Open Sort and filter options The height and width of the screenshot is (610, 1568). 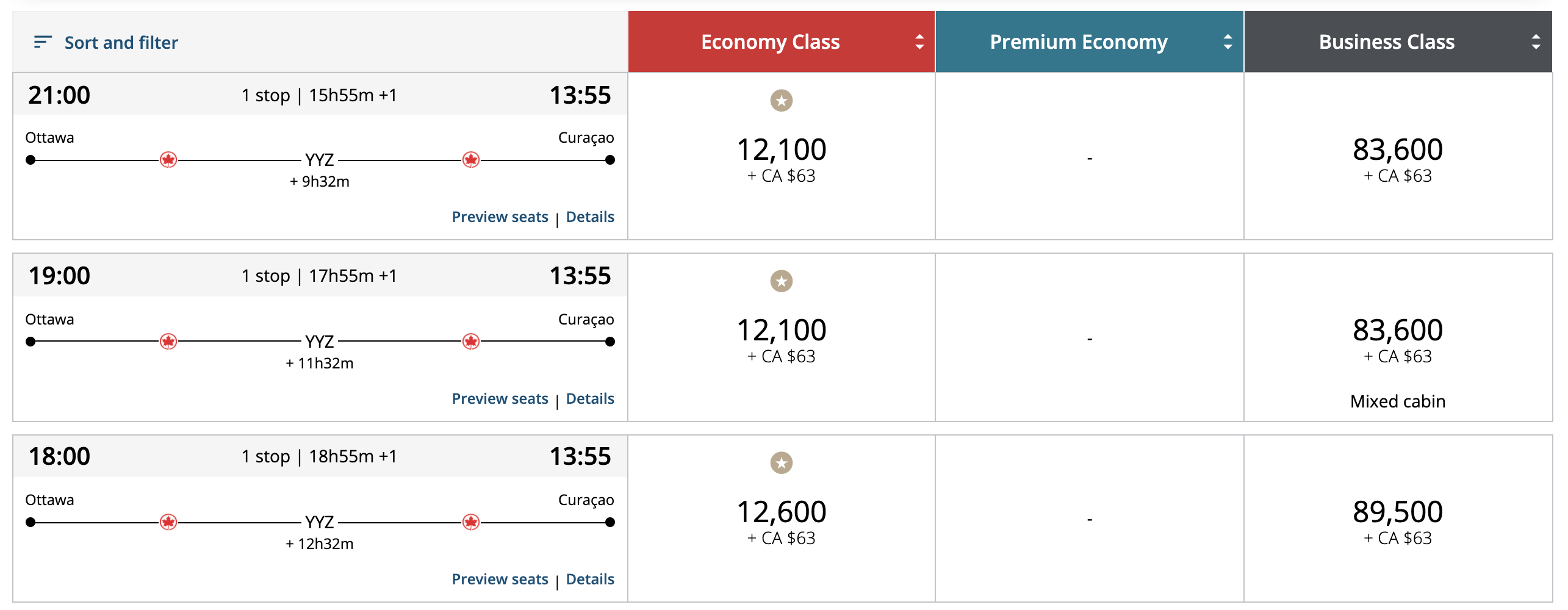(x=121, y=43)
